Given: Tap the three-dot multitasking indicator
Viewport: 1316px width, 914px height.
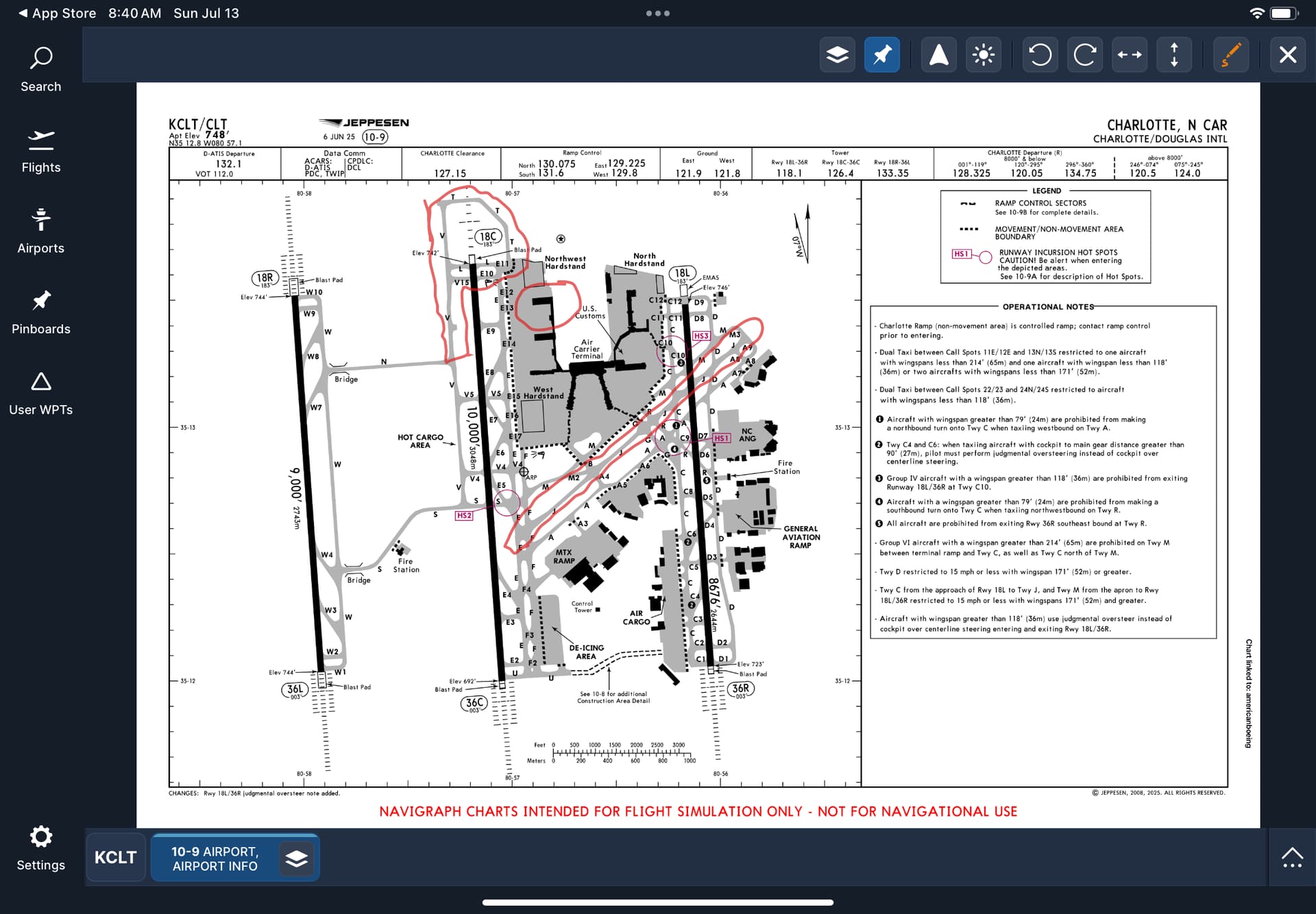Looking at the screenshot, I should (658, 13).
